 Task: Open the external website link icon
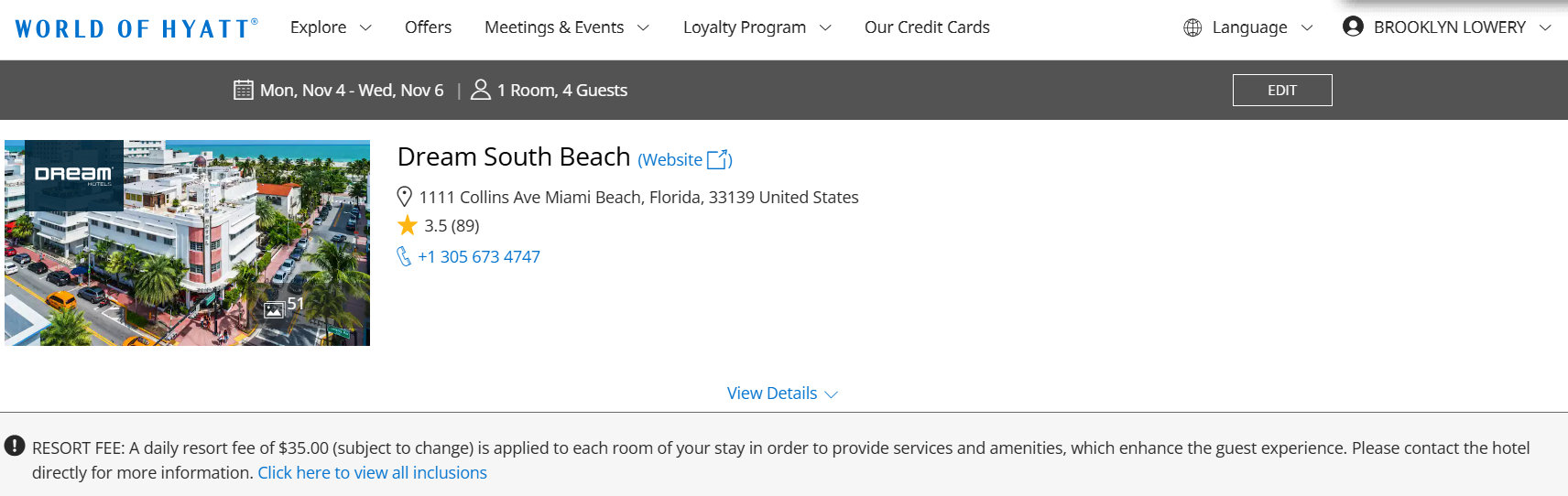click(x=719, y=159)
